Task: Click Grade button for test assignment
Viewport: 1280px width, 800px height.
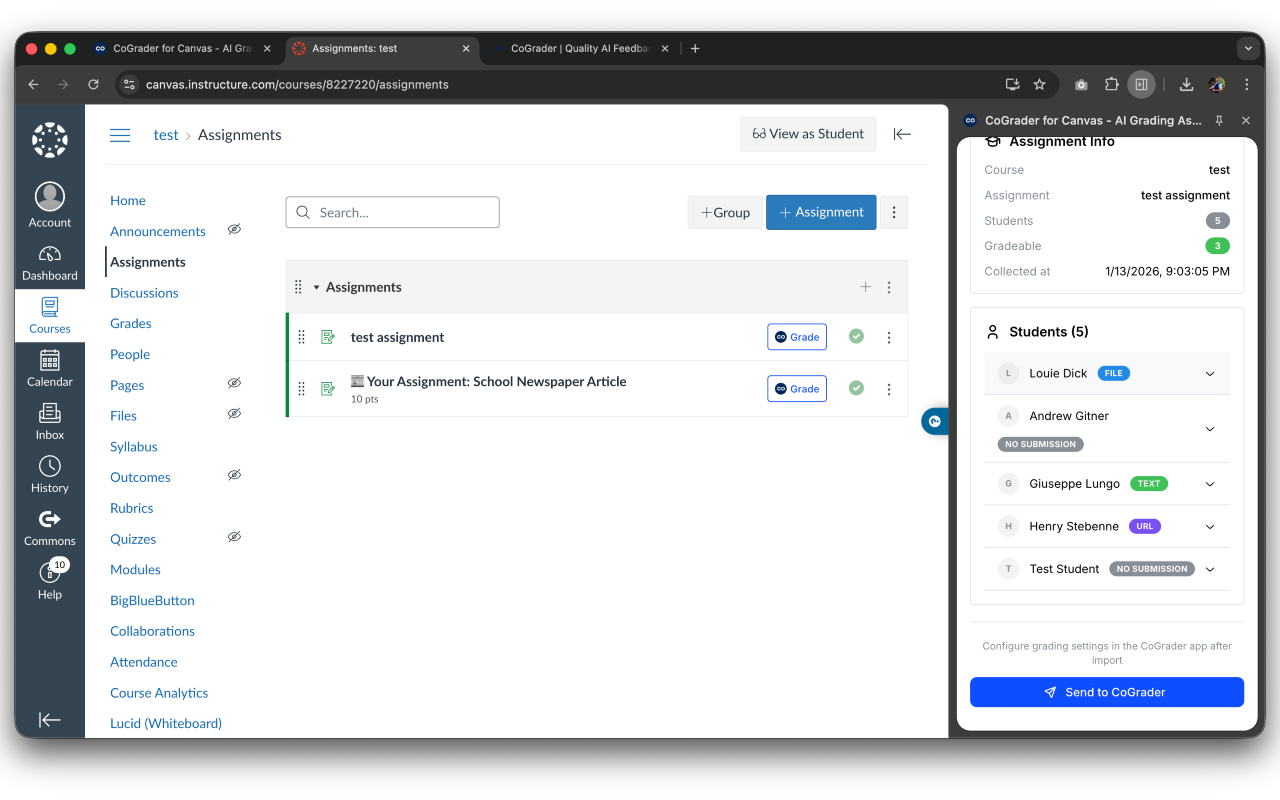Action: pyautogui.click(x=797, y=337)
